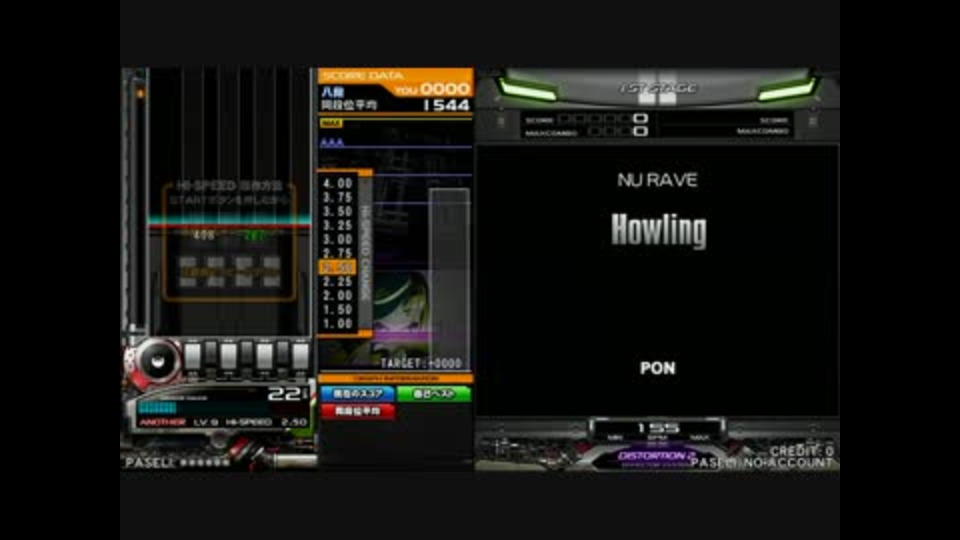
Task: Click the CREDIT: 0 text
Action: pos(801,451)
